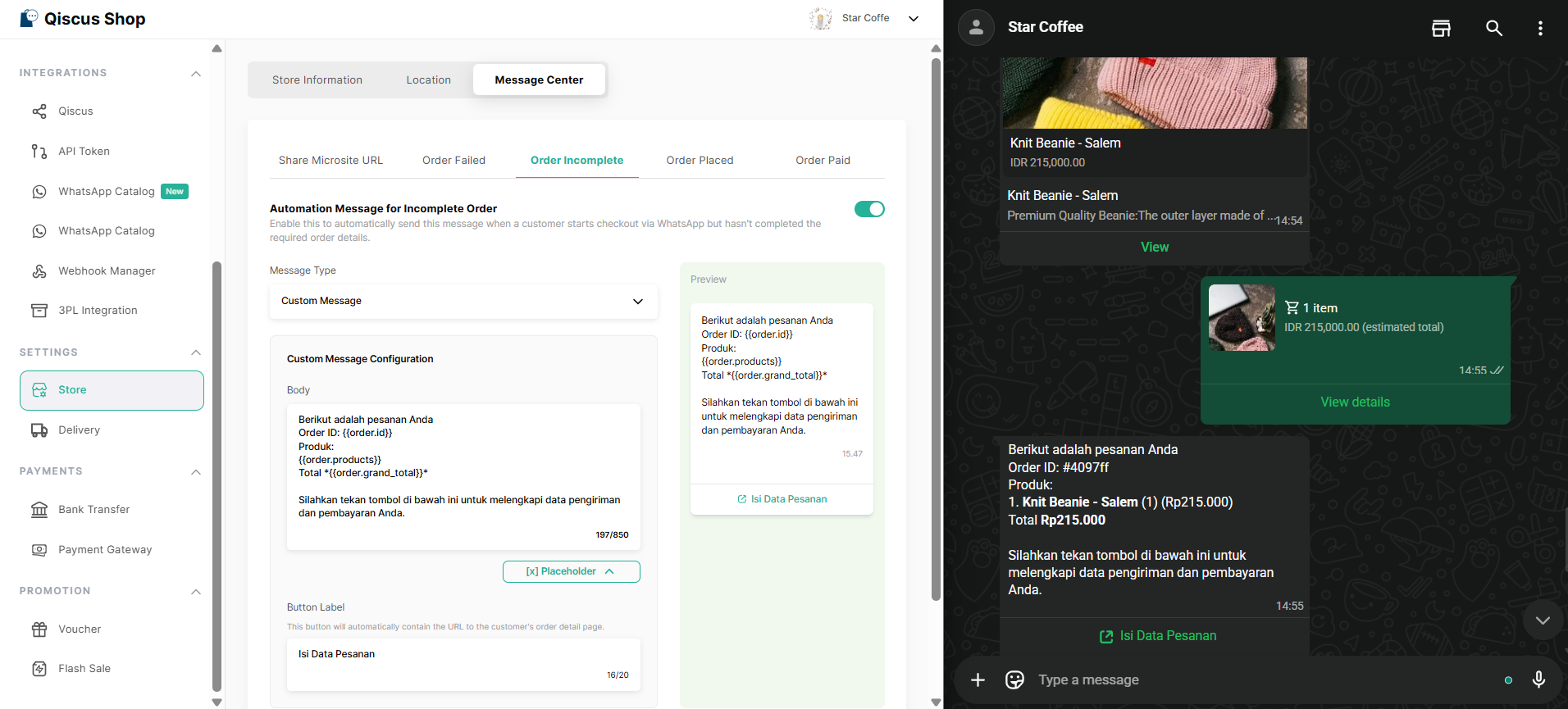The height and width of the screenshot is (709, 1568).
Task: Collapse the Integrations section
Action: (x=196, y=74)
